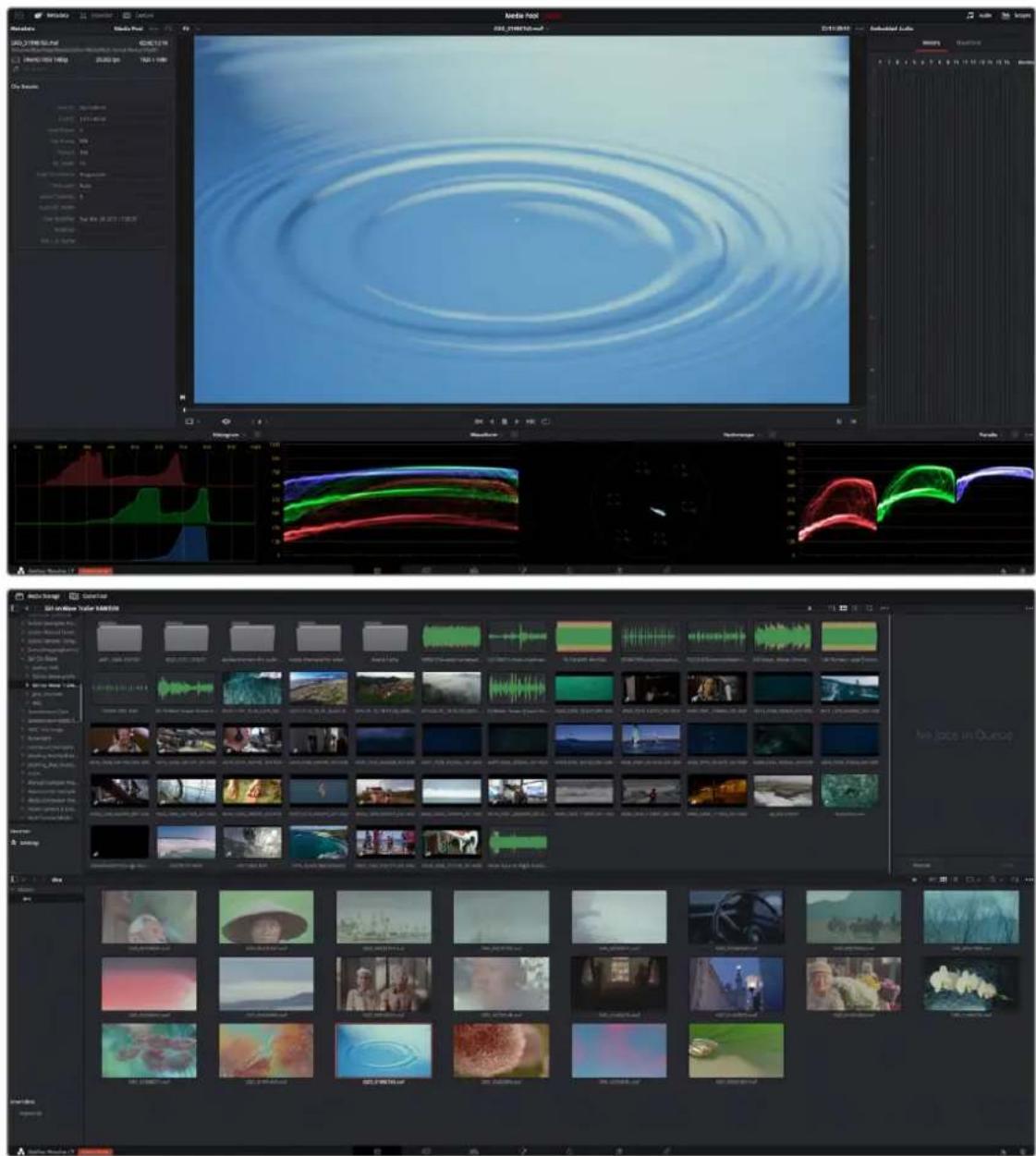Select the pink and blue gradient thumbnail
Viewport: 1036px width, 1156px height.
pos(619,1050)
